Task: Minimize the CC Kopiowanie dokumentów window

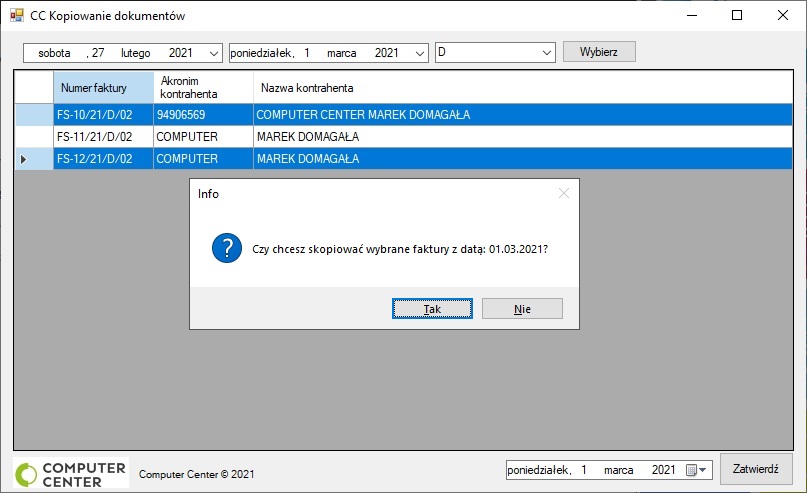Action: [692, 15]
